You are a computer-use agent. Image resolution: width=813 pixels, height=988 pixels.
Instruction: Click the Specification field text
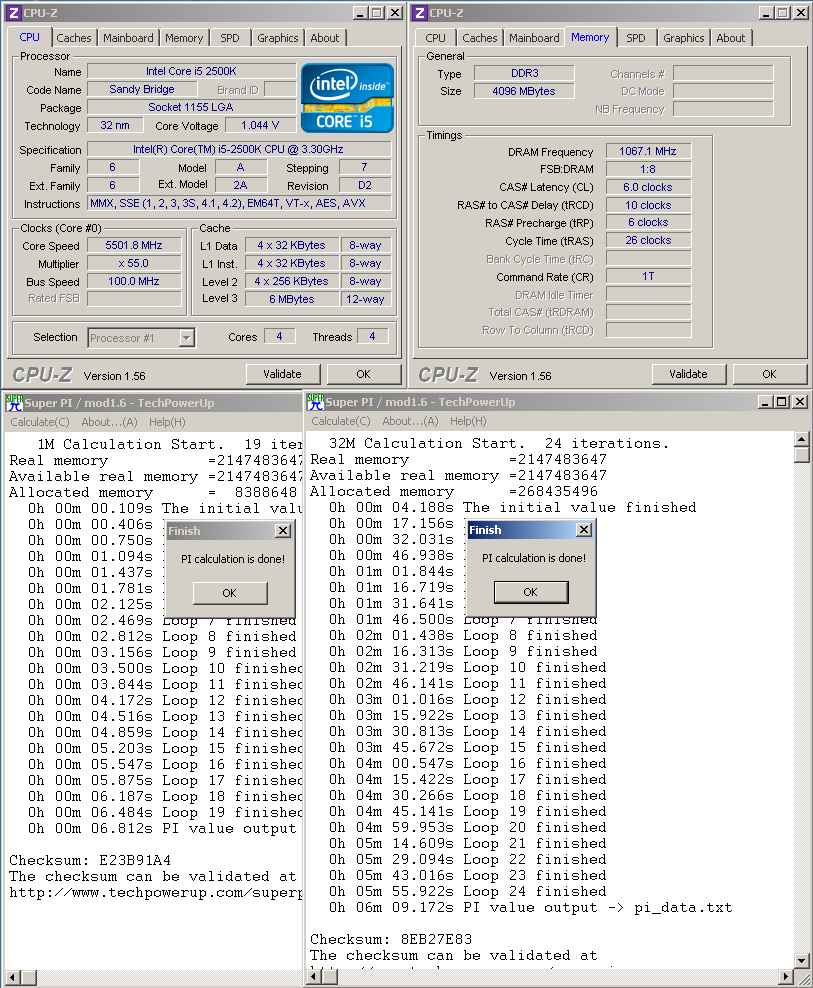[x=239, y=149]
